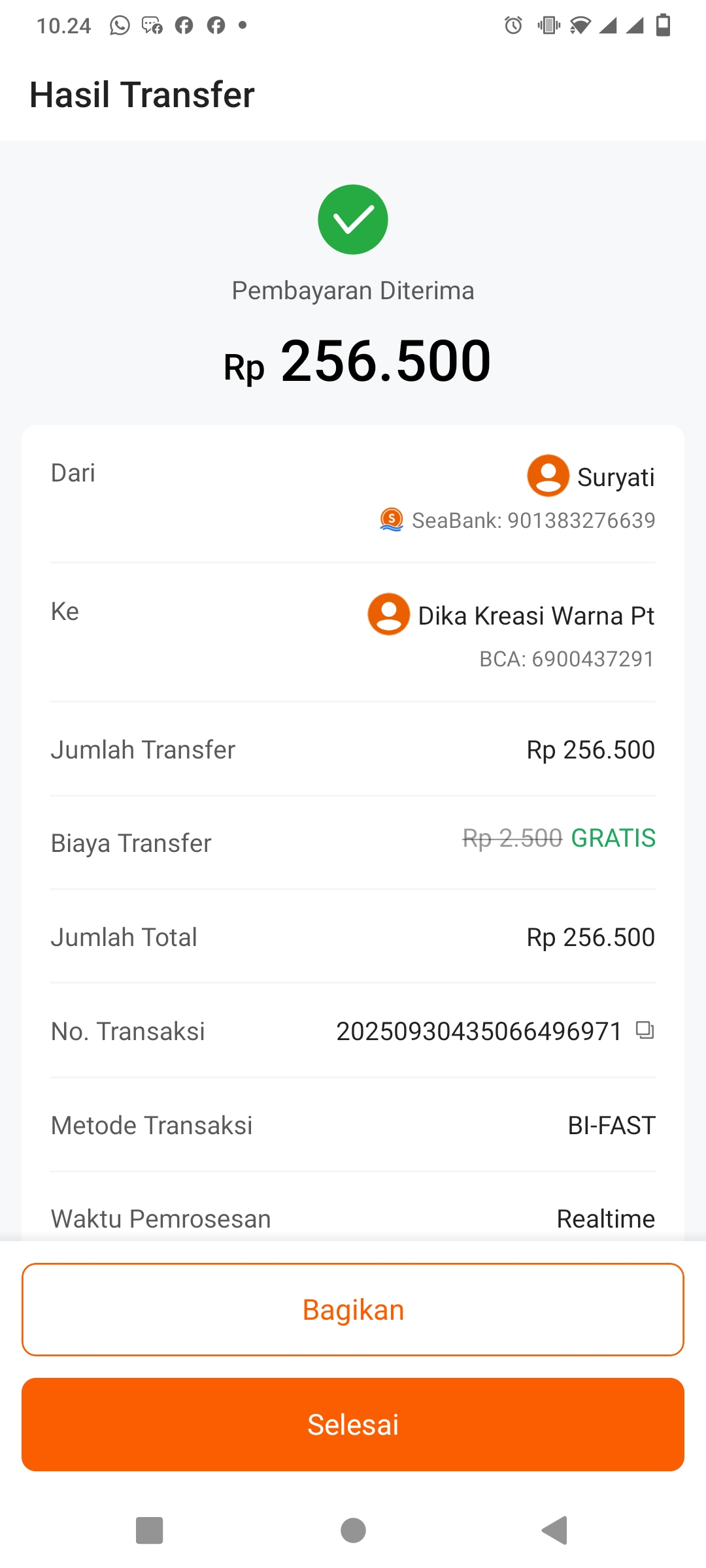Tap Suryati's orange profile avatar

point(548,476)
